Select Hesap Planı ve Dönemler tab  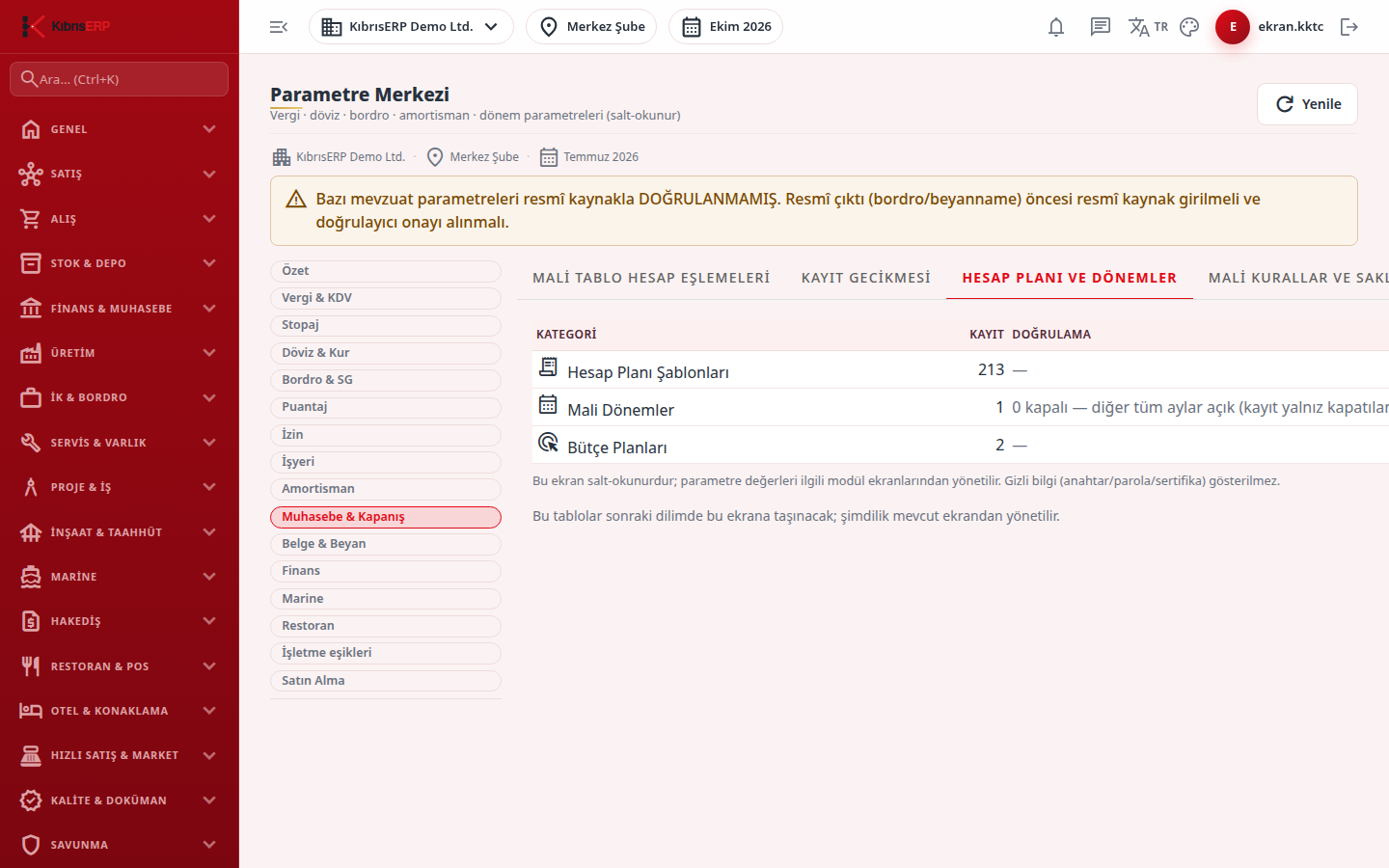tap(1070, 278)
